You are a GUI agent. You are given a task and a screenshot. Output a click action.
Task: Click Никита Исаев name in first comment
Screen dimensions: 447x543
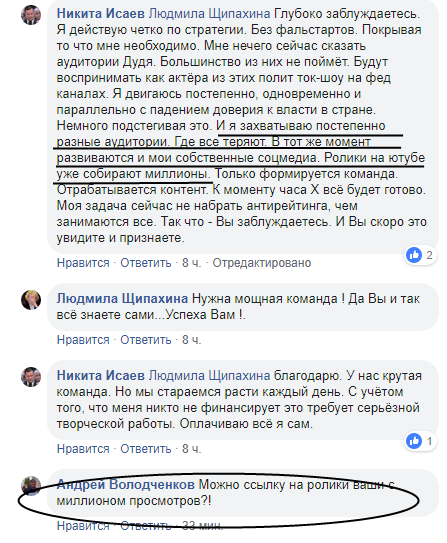[x=101, y=14]
